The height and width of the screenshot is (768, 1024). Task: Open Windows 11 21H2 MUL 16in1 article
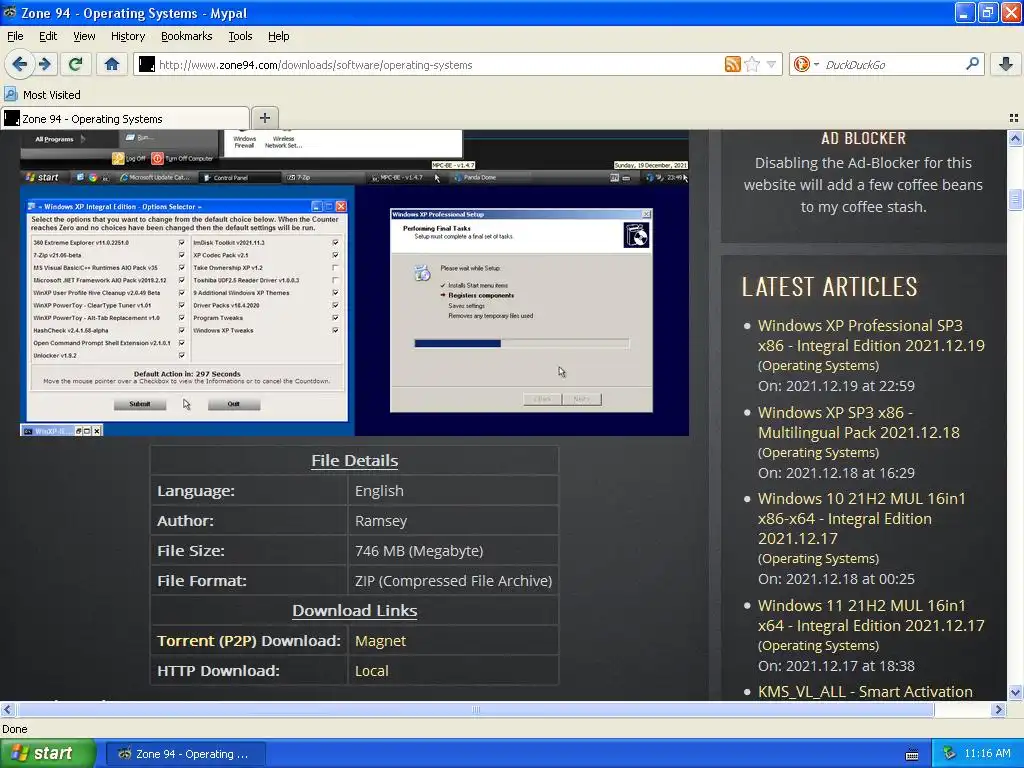pos(871,616)
